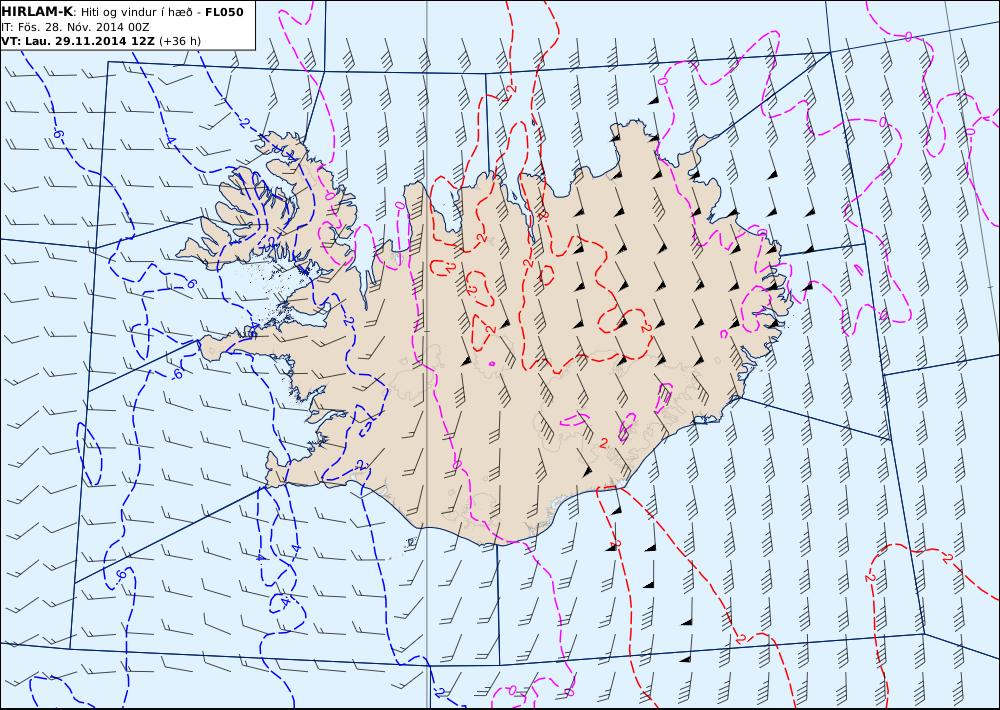This screenshot has height=710, width=1000.
Task: Click the 'IT: Fös. 28. Nóv. 2014 00Z' line
Action: pos(75,27)
